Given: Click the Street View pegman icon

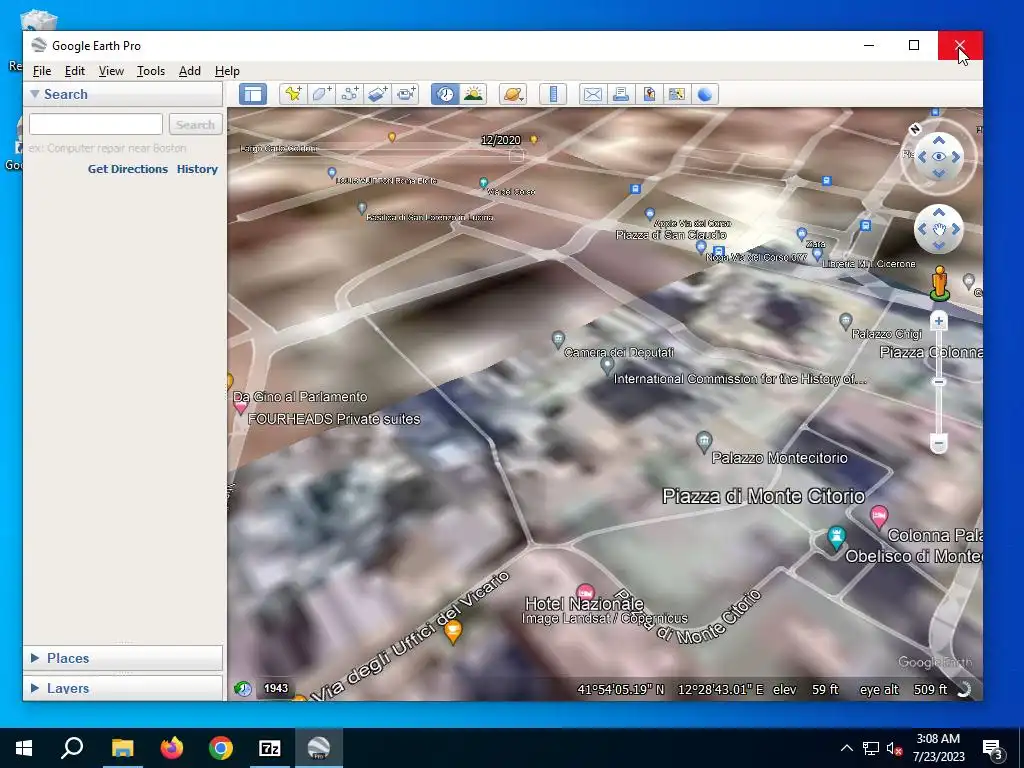Looking at the screenshot, I should [x=940, y=283].
